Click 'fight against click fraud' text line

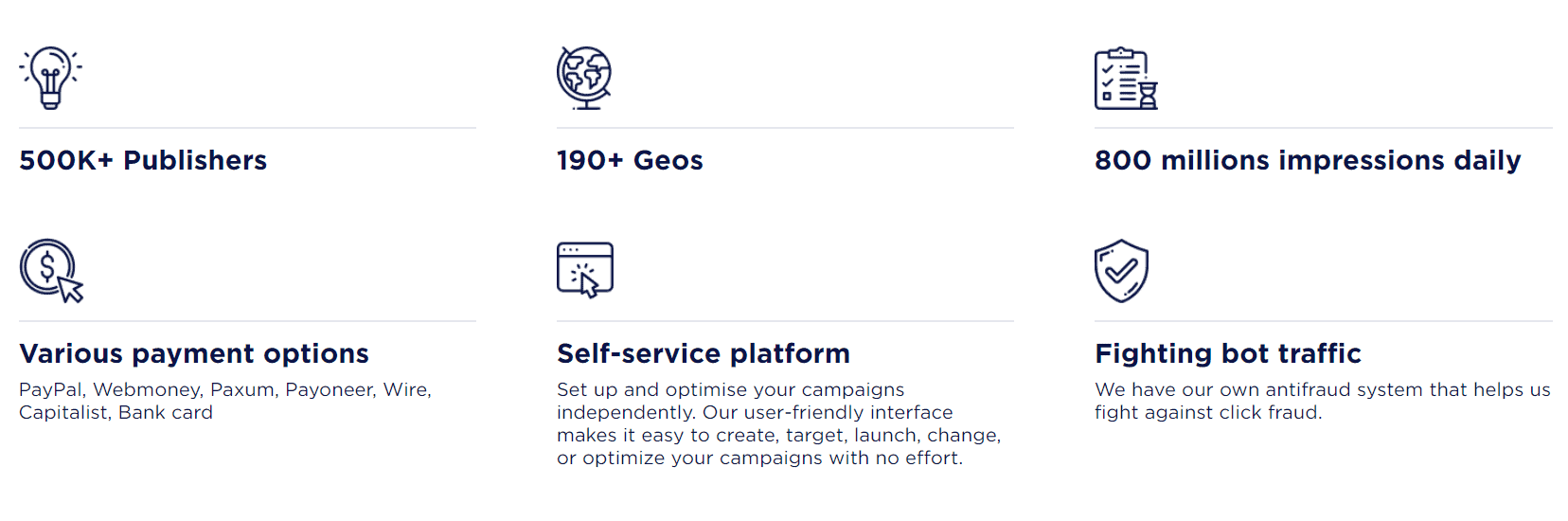click(1208, 413)
